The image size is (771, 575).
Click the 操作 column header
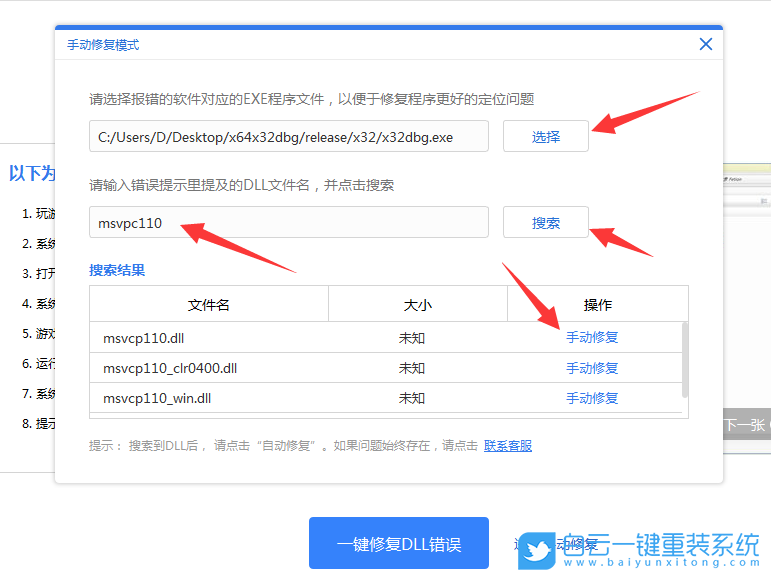tap(597, 305)
